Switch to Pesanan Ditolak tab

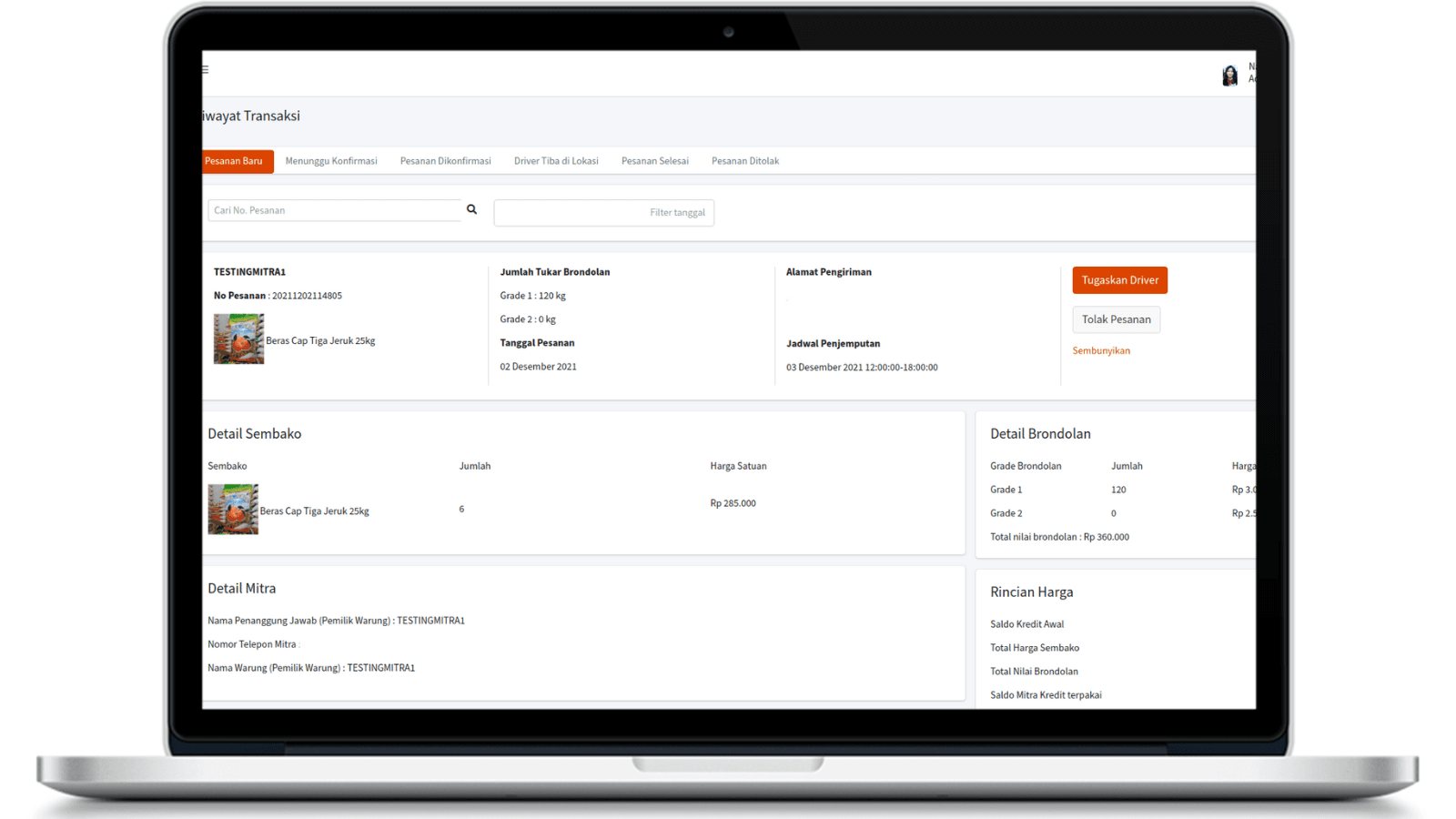tap(745, 161)
